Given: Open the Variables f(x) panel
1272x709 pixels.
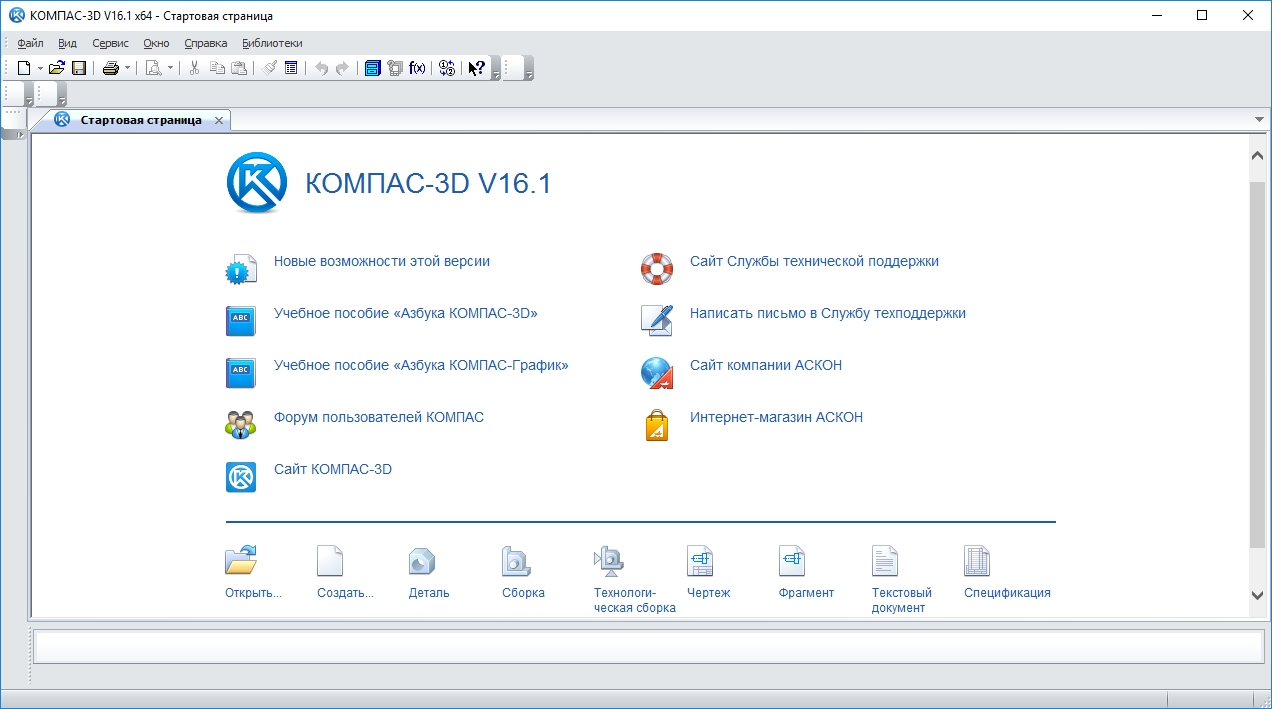Looking at the screenshot, I should coord(418,68).
